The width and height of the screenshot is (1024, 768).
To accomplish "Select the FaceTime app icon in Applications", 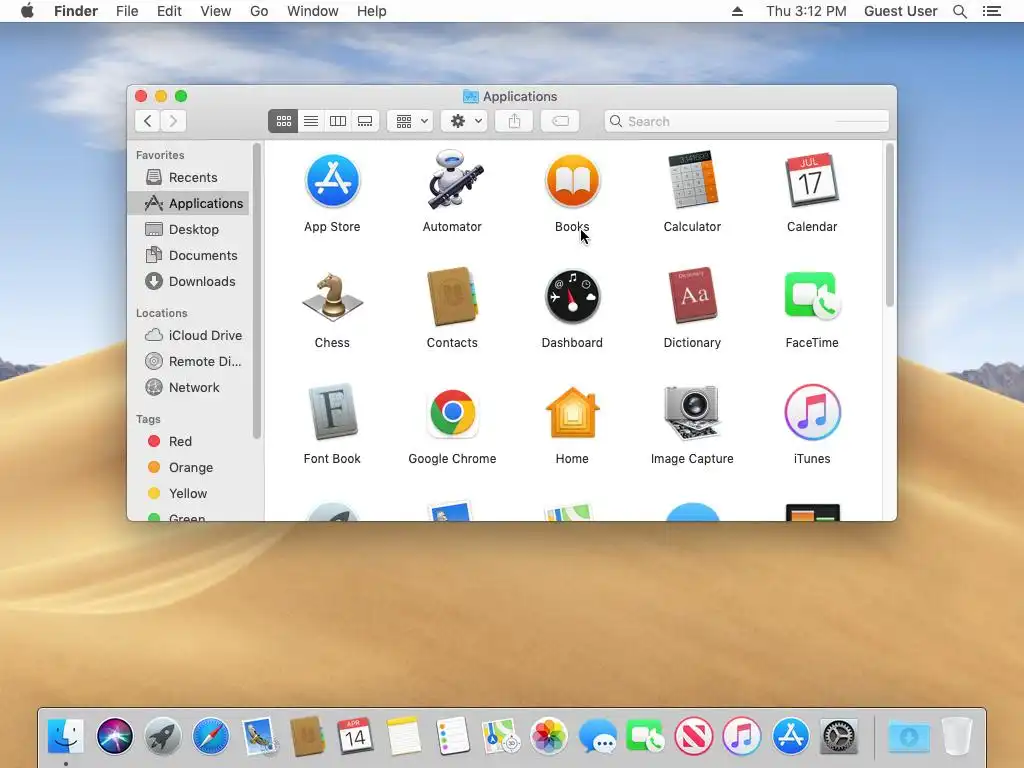I will point(812,296).
